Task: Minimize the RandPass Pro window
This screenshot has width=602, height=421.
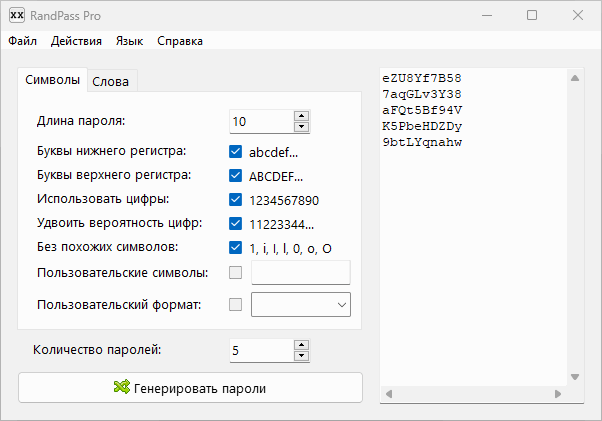Action: coord(487,15)
